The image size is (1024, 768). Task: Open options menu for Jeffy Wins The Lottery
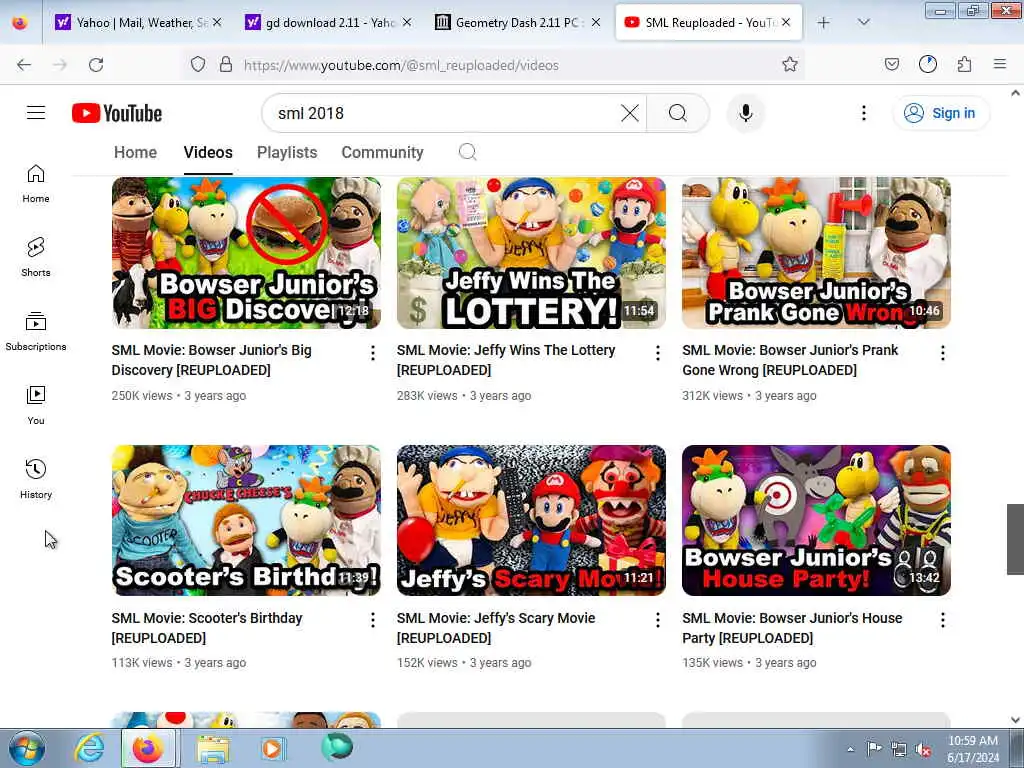(658, 353)
